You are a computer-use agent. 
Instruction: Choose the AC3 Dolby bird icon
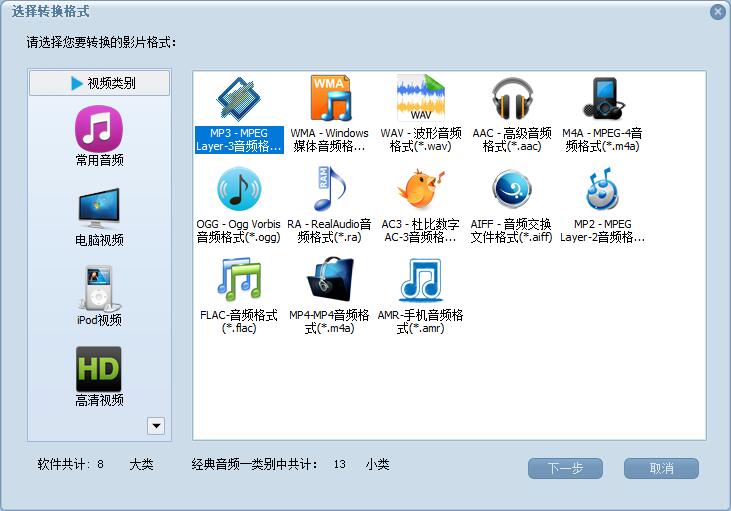coord(421,189)
